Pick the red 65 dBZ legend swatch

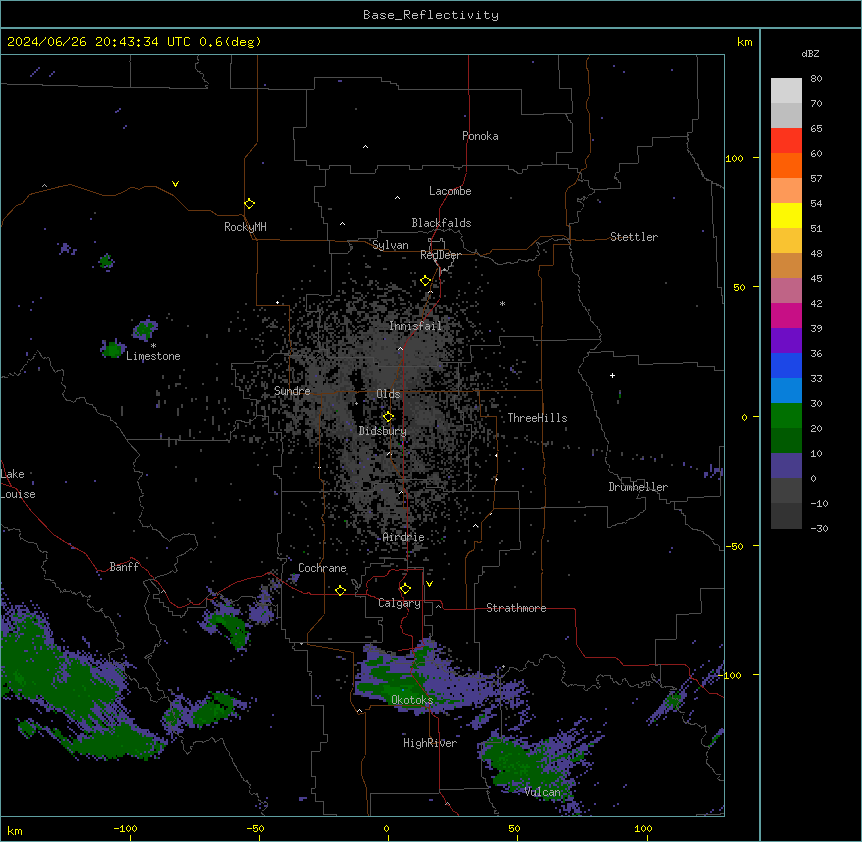click(786, 140)
